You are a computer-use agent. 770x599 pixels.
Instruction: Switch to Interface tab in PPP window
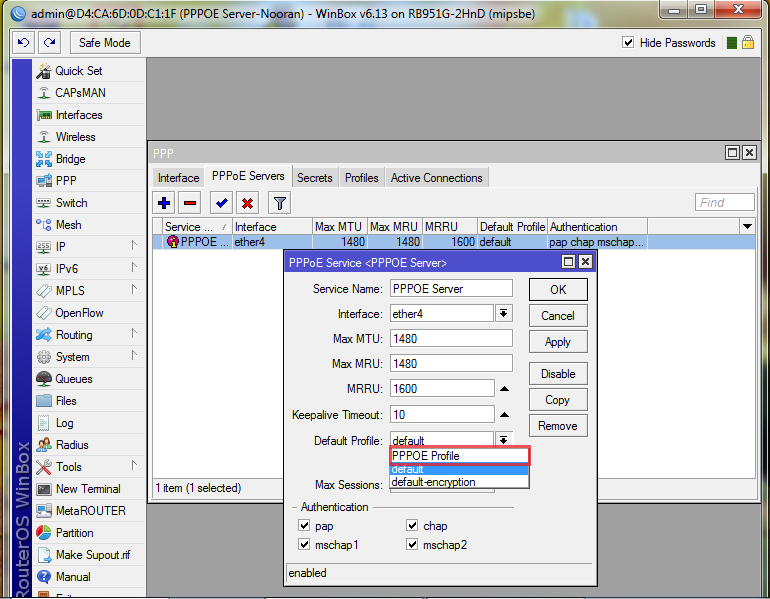pos(178,178)
